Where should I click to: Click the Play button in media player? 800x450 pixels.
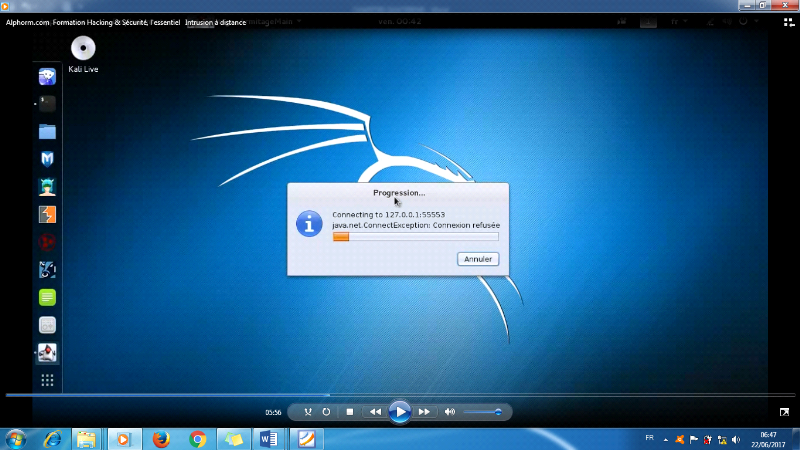click(x=399, y=411)
